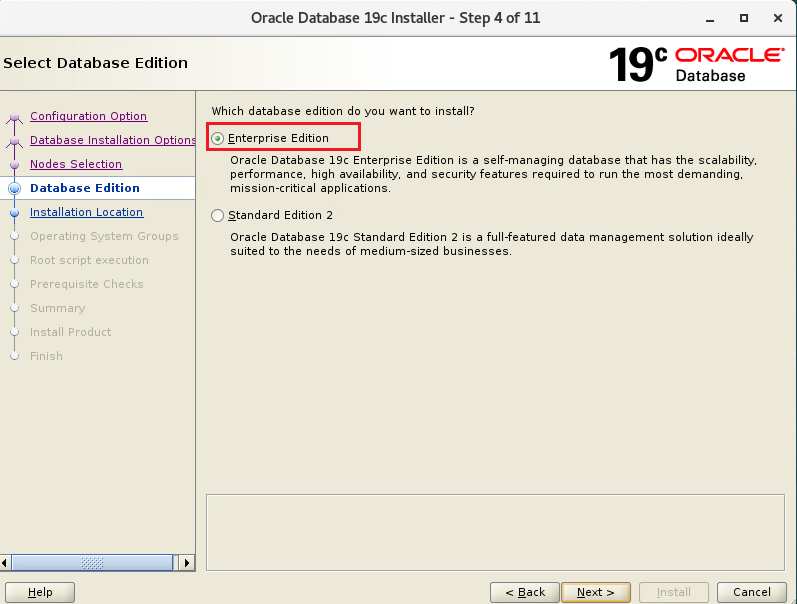
Task: Jump to Database Installation Options step
Action: pyautogui.click(x=112, y=140)
